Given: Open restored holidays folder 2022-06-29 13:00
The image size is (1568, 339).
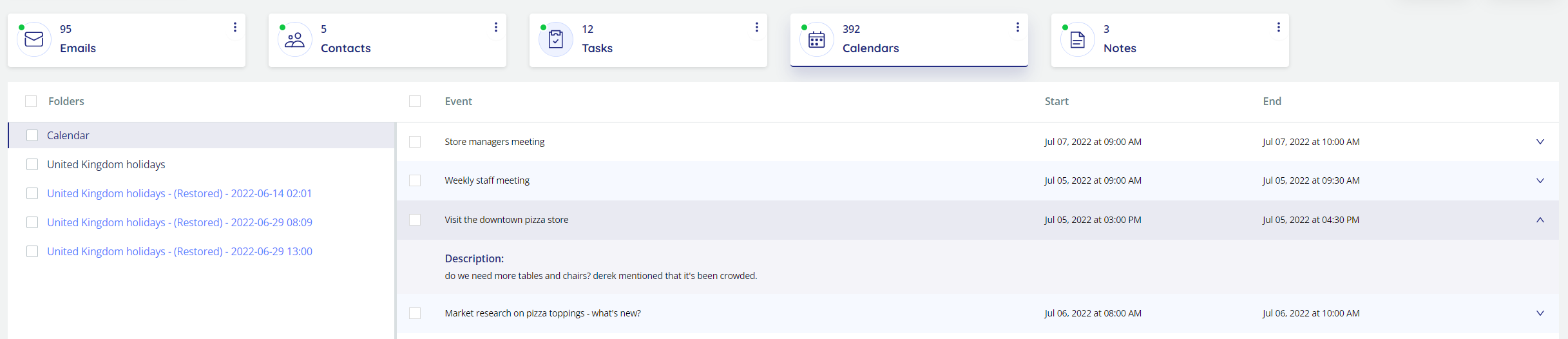Looking at the screenshot, I should pos(180,251).
